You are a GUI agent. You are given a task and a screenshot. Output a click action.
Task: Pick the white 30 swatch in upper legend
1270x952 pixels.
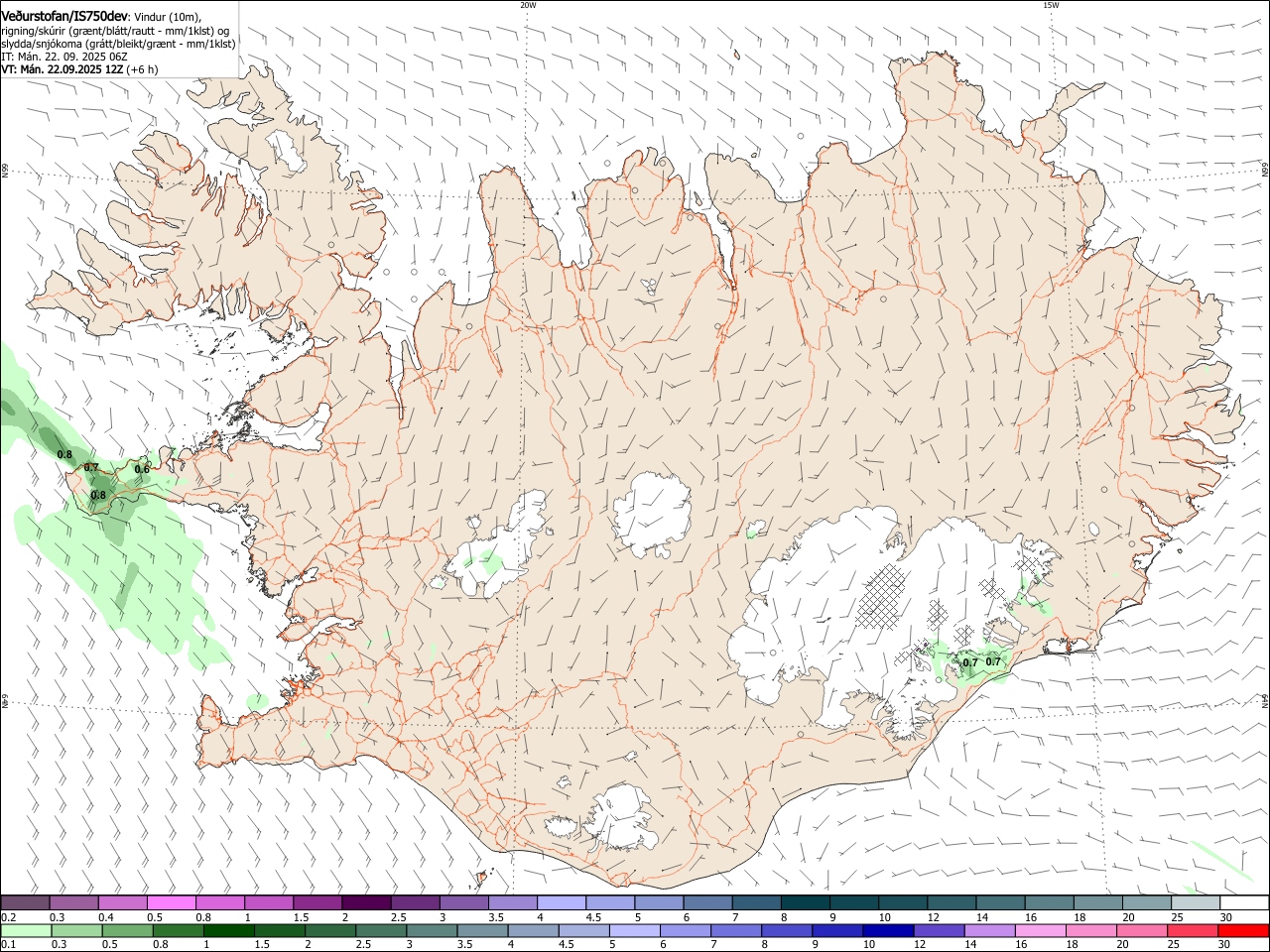(1244, 902)
